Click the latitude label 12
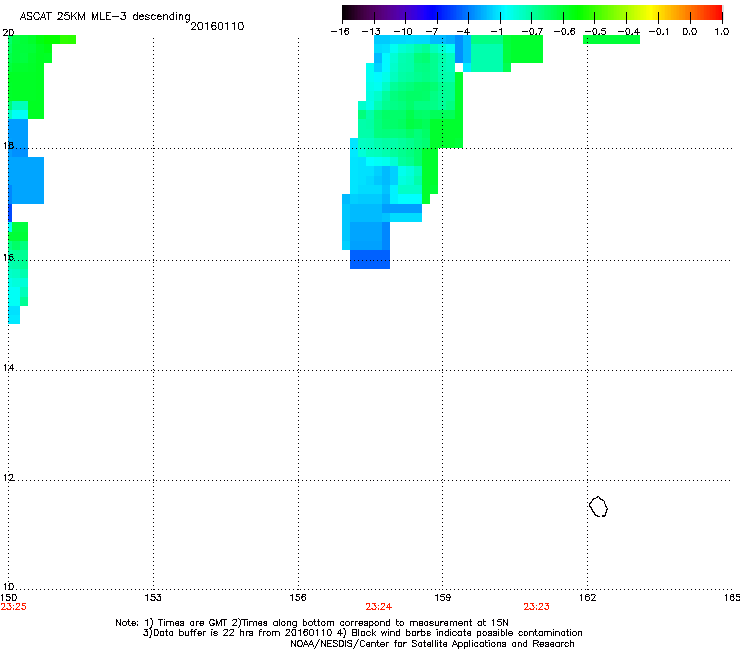Image resolution: width=740 pixels, height=650 pixels. click(8, 478)
